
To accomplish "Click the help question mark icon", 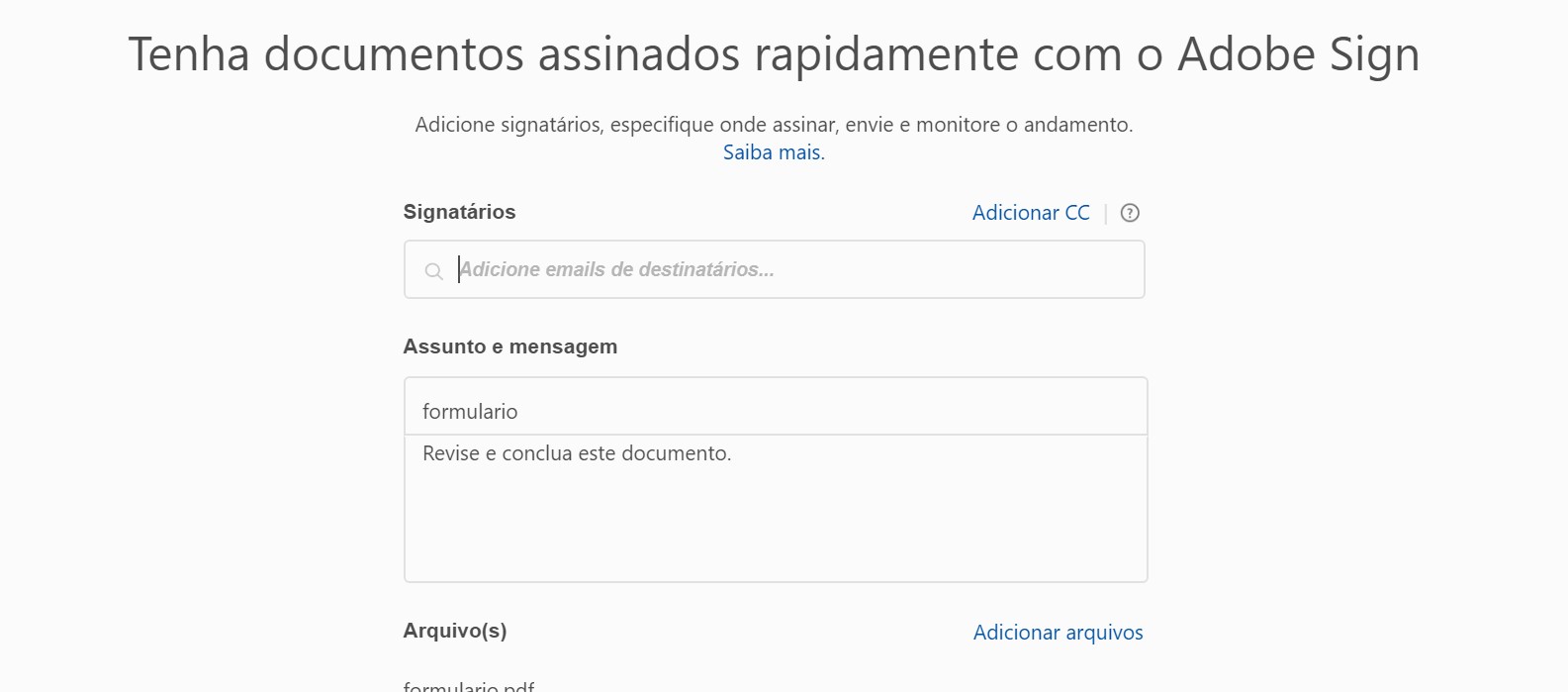I will (1130, 213).
